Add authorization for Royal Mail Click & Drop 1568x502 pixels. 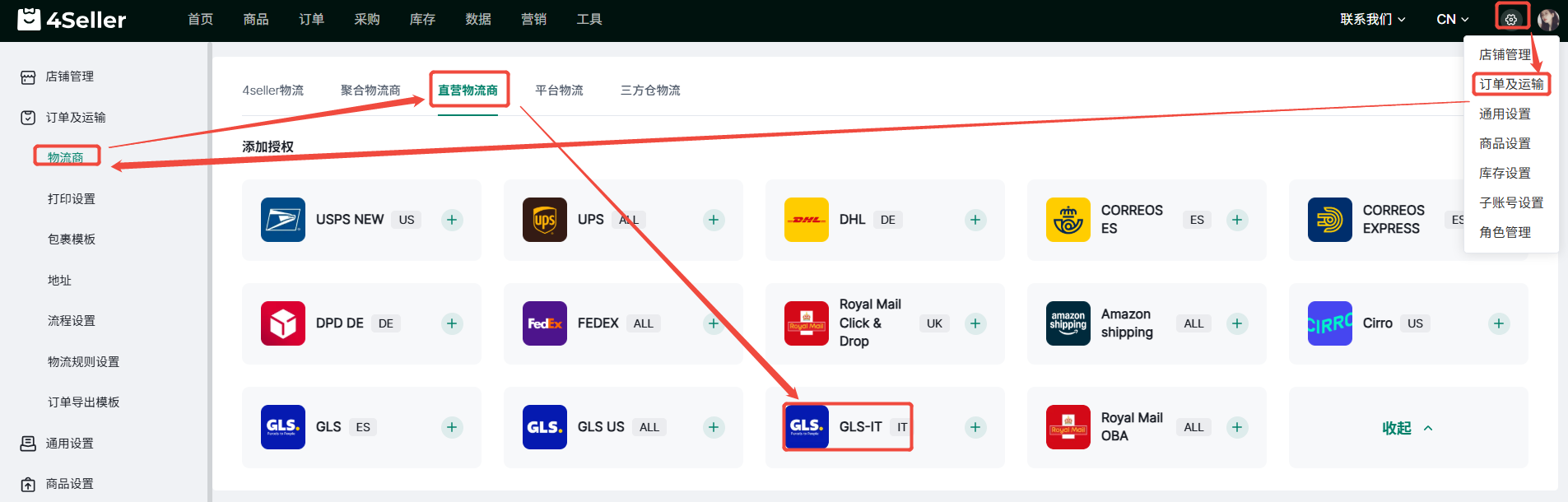coord(975,323)
